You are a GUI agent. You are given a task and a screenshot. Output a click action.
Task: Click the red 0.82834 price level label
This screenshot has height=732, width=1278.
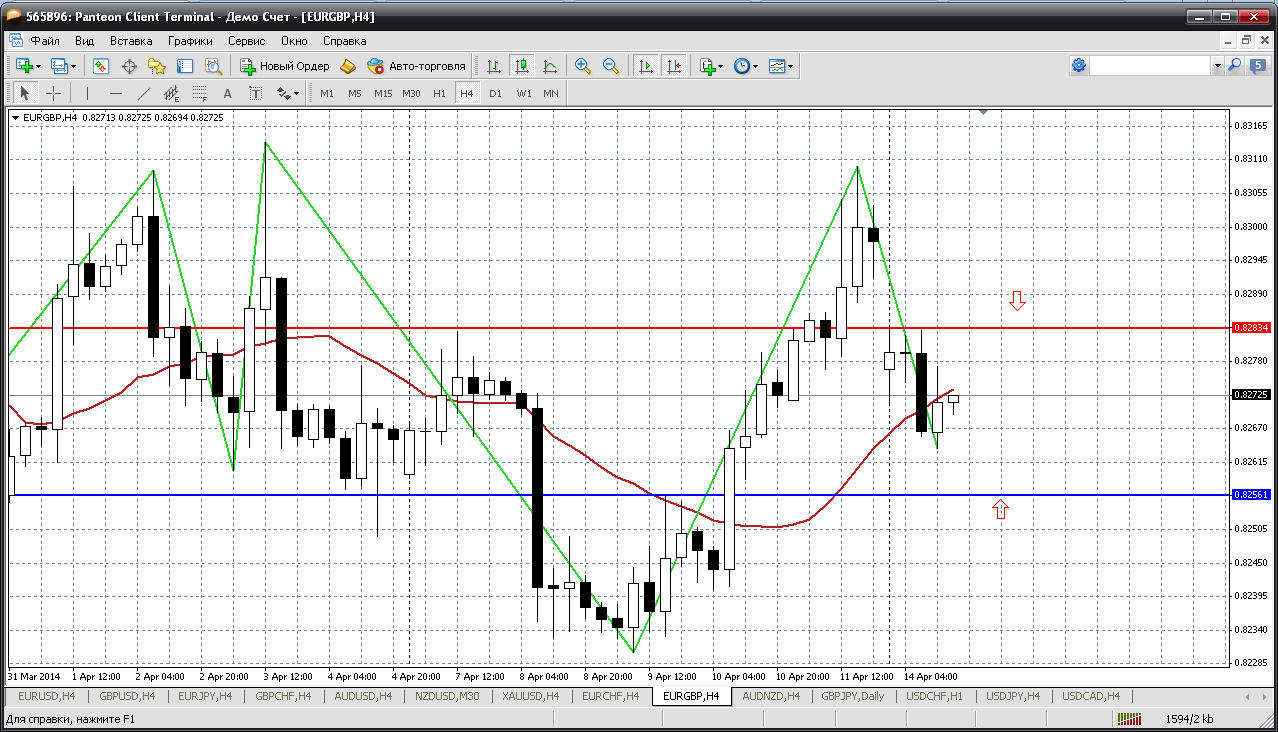(x=1251, y=327)
